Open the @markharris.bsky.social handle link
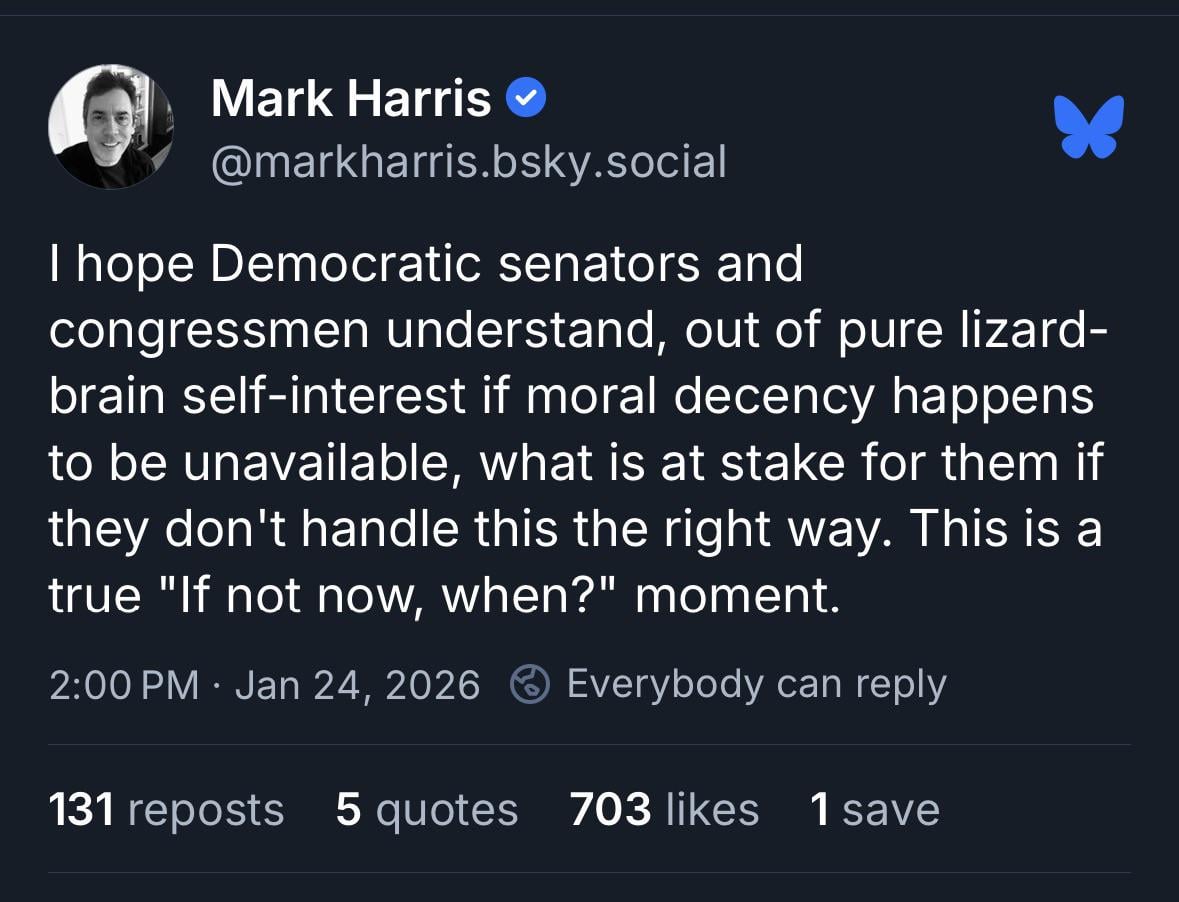Image resolution: width=1179 pixels, height=902 pixels. pos(468,161)
